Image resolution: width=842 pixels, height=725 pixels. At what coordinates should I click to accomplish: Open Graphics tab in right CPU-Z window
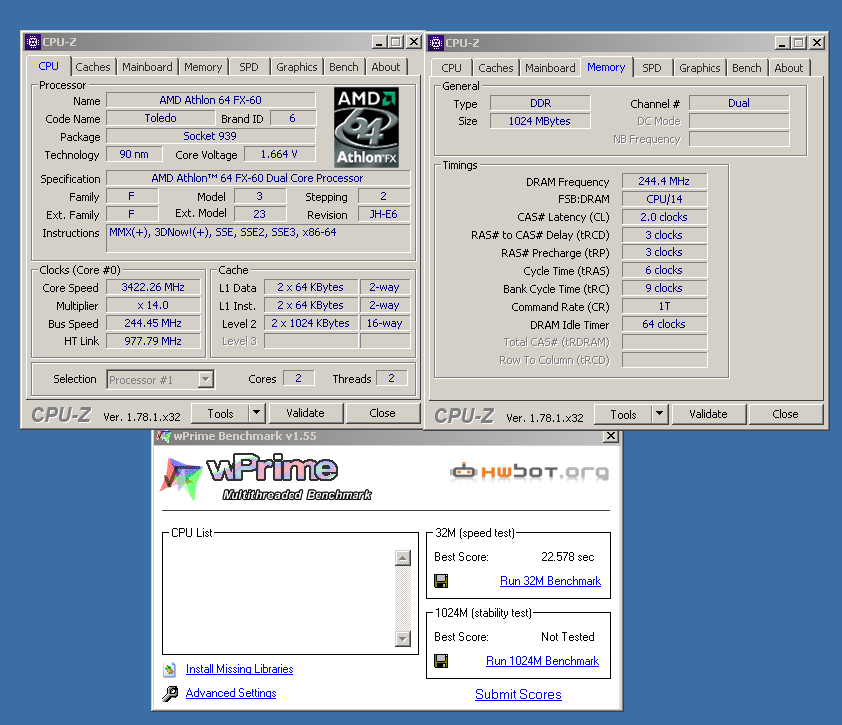point(699,68)
